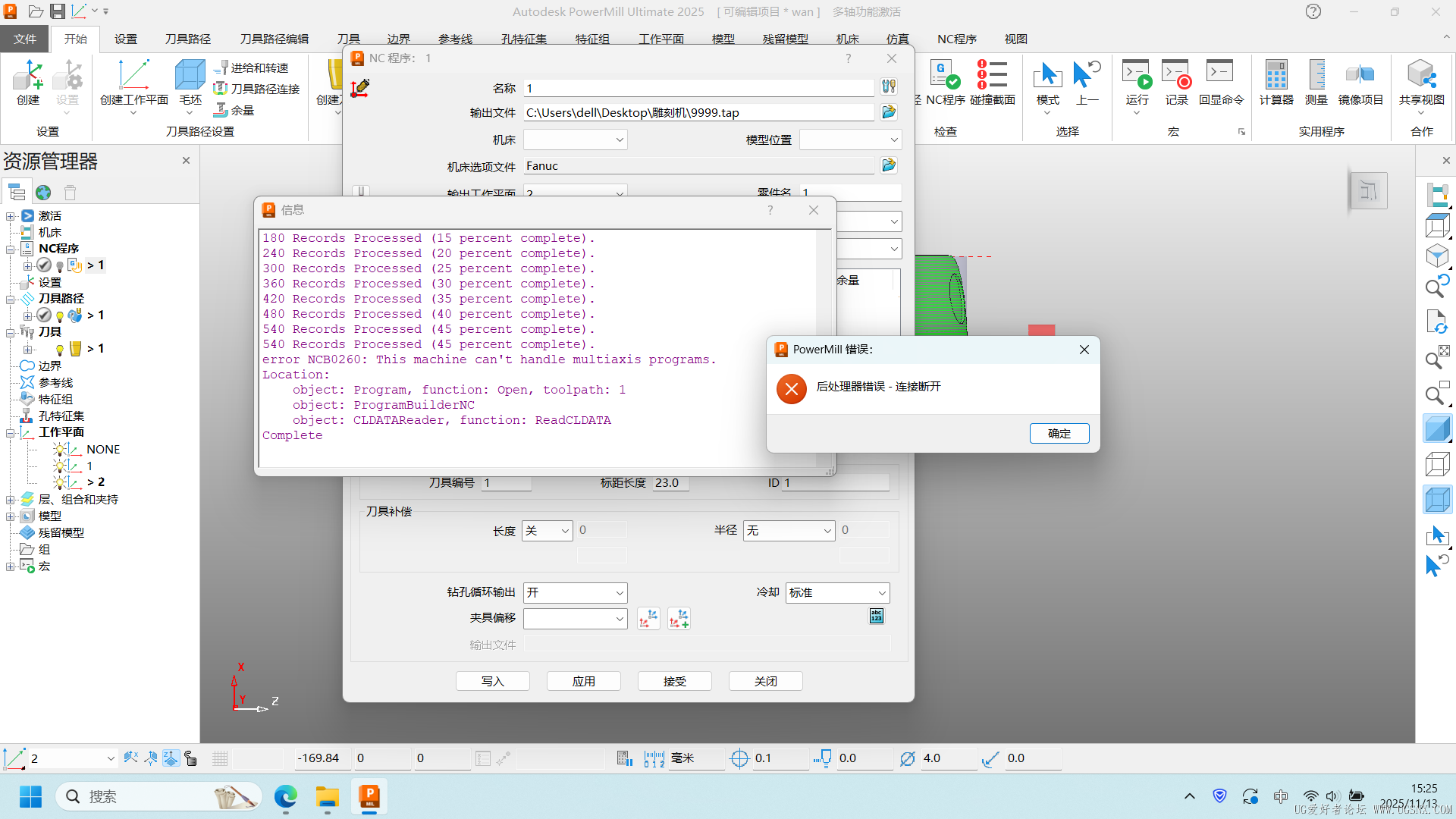
Task: Click the Collision Section check icon
Action: click(x=992, y=76)
